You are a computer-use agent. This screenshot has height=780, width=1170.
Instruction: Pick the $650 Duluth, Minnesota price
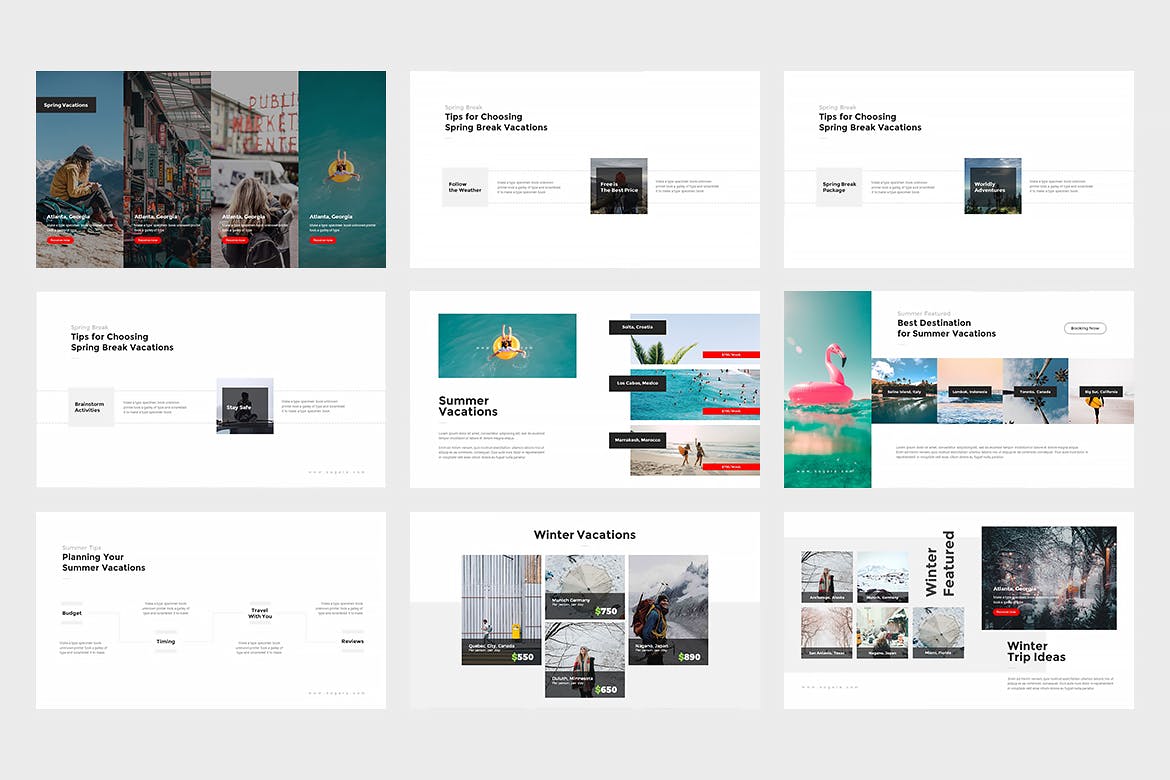605,689
